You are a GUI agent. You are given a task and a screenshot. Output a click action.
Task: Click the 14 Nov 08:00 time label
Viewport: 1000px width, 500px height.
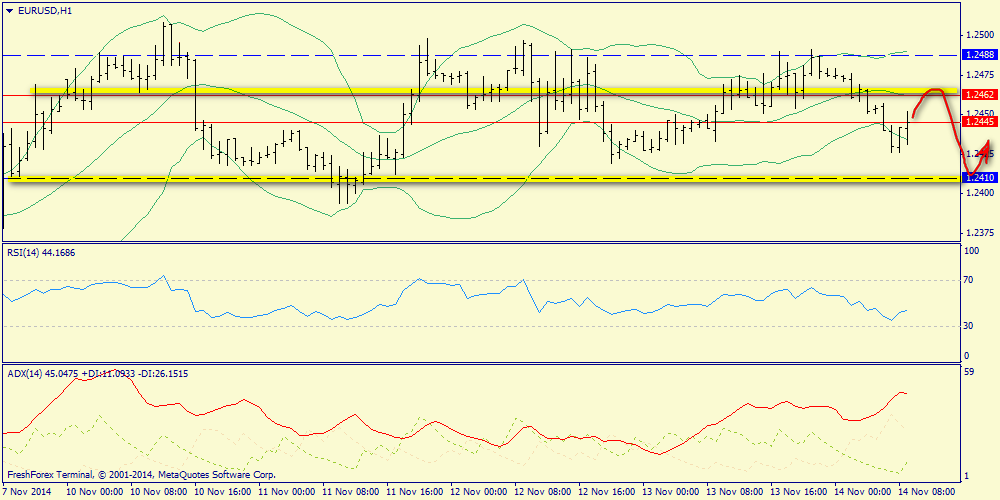pyautogui.click(x=928, y=492)
